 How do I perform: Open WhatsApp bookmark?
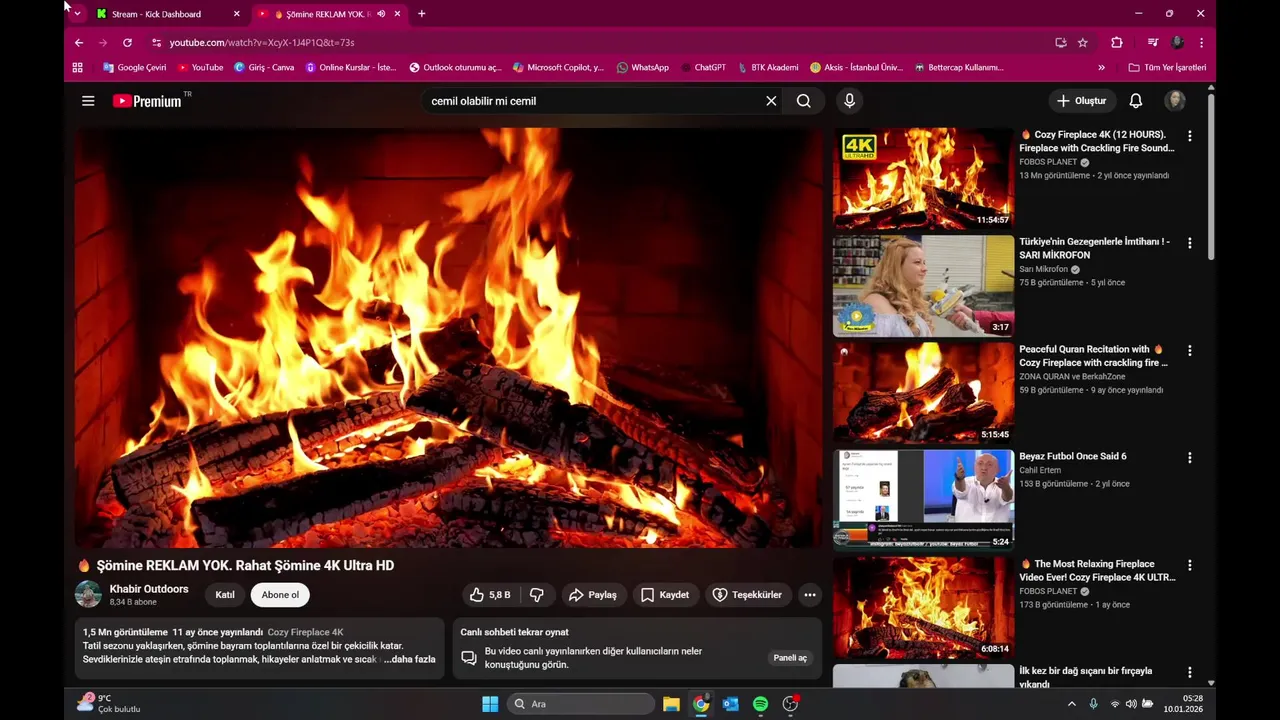[643, 68]
